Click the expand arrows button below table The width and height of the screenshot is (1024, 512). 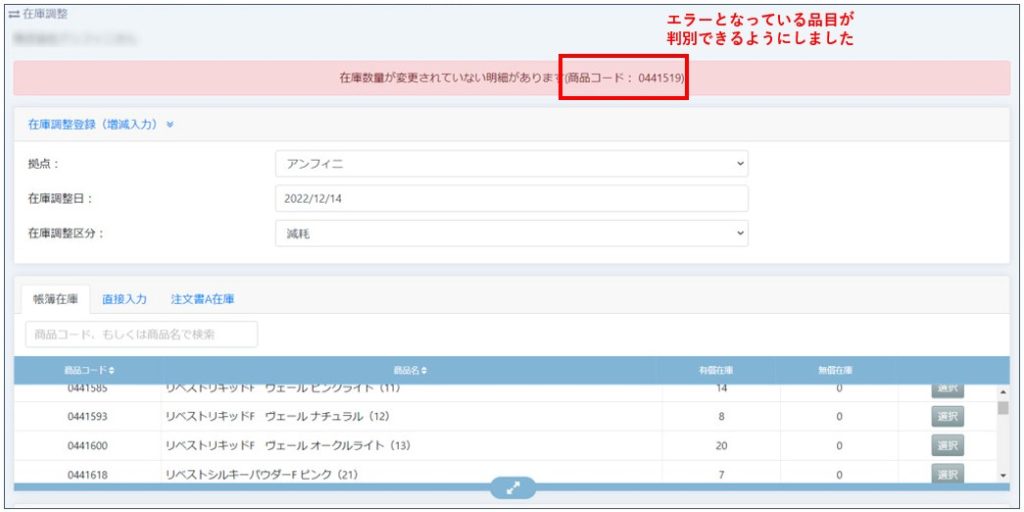512,488
